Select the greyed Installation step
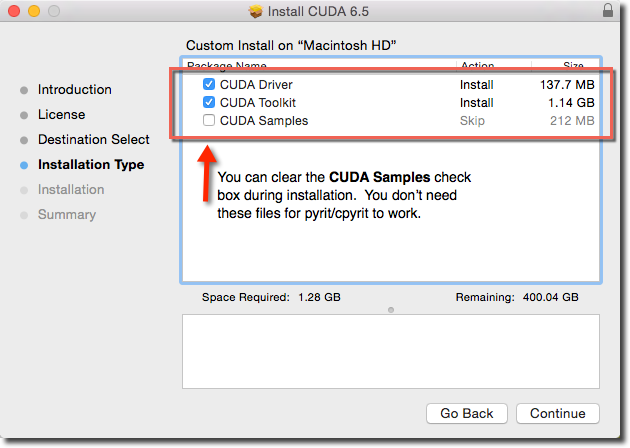This screenshot has width=630, height=448. pyautogui.click(x=71, y=189)
